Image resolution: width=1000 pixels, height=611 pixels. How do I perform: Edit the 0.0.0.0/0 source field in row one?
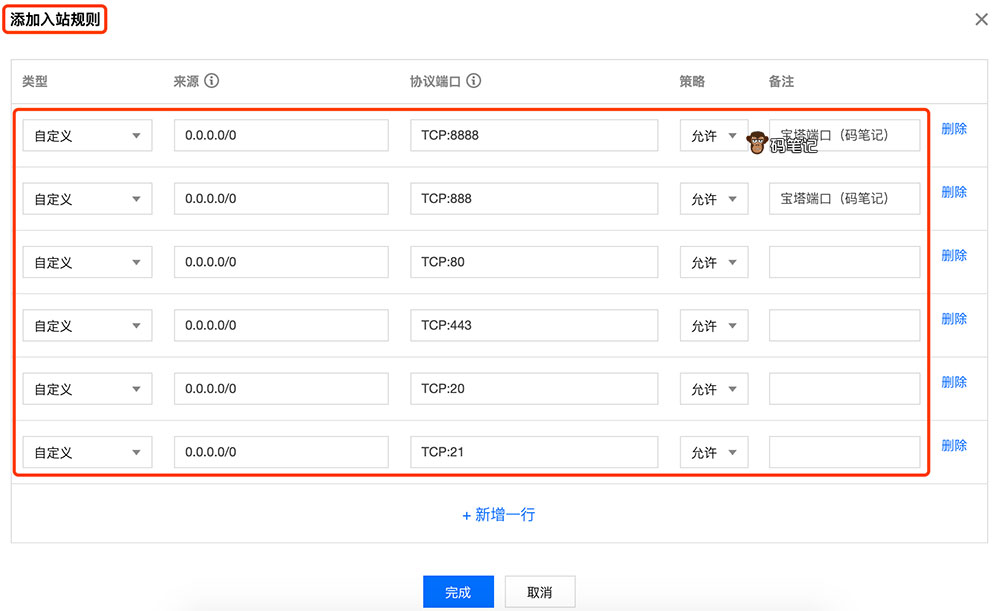tap(281, 134)
